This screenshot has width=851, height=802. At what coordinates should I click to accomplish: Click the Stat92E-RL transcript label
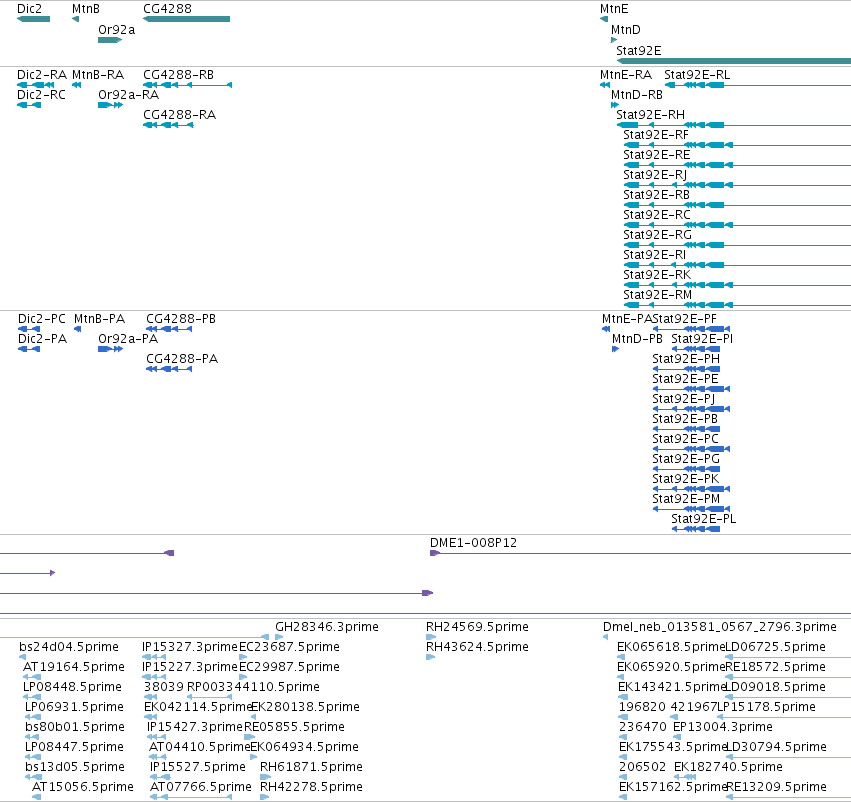tap(697, 74)
